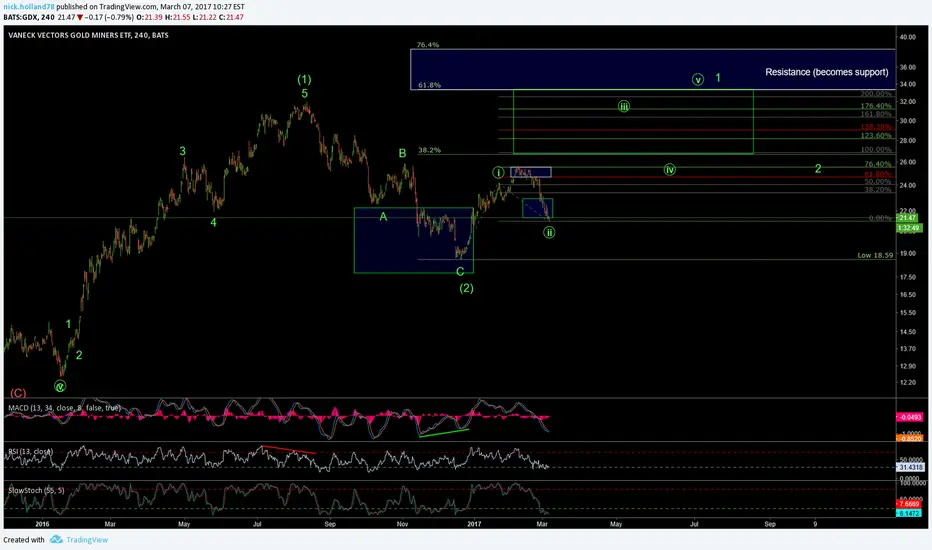Click the cyan 6.1472 stochastic value tag
Viewport: 932px width, 550px height.
[x=909, y=513]
